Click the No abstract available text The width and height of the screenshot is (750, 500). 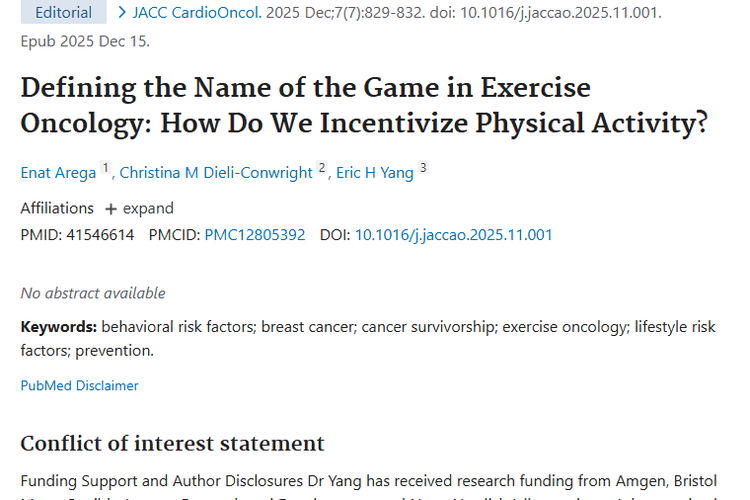(93, 293)
